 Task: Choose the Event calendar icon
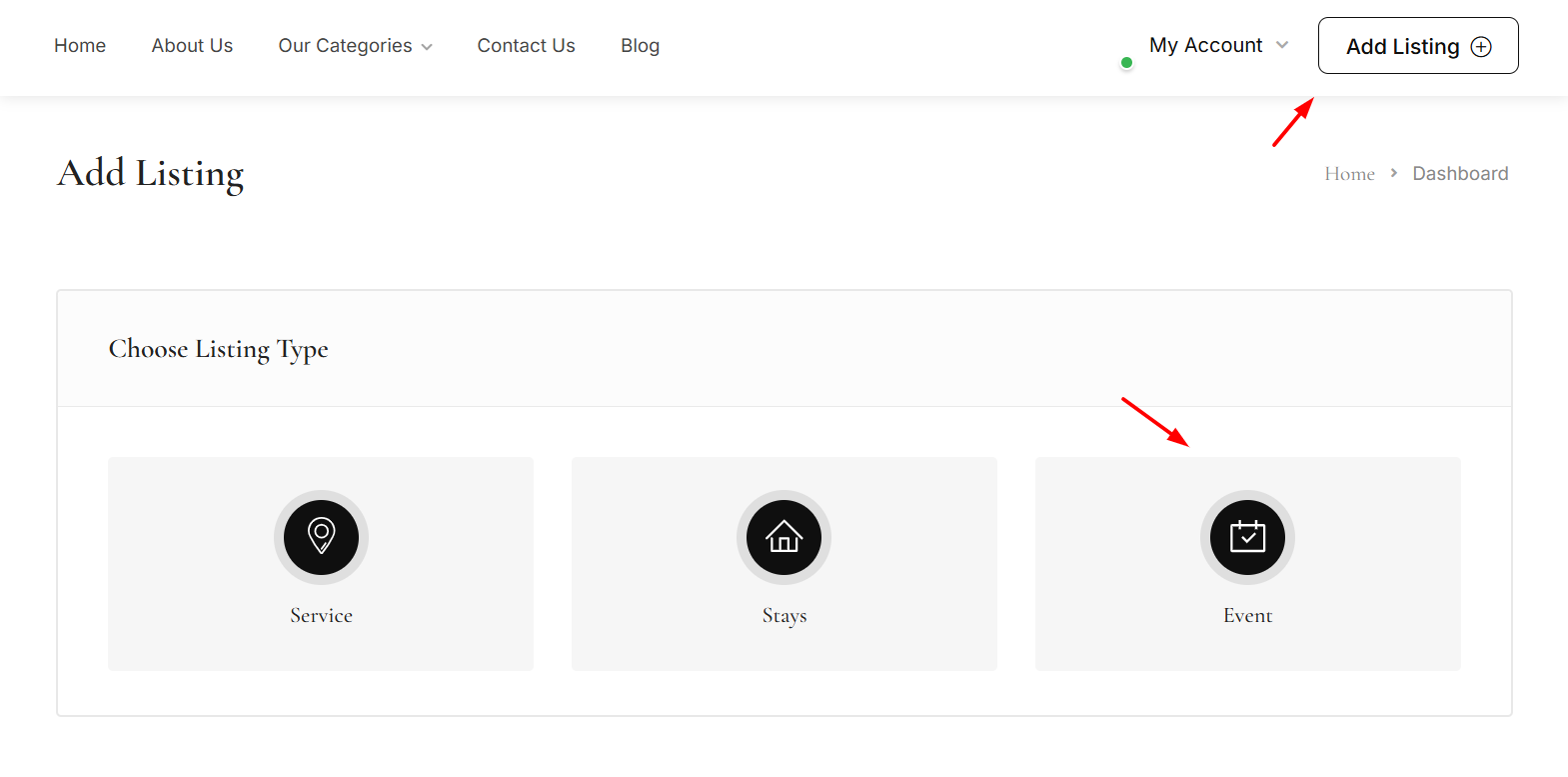(x=1247, y=537)
